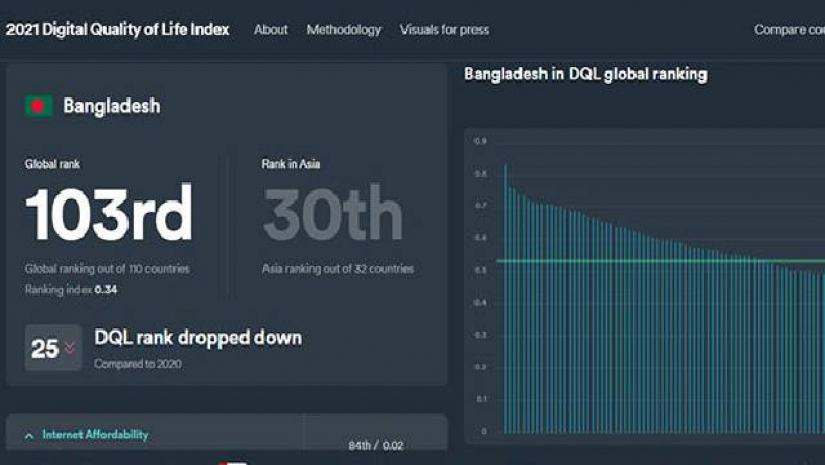Image resolution: width=825 pixels, height=465 pixels.
Task: Click the 2021 Digital Quality of Life Index title
Action: (x=117, y=29)
